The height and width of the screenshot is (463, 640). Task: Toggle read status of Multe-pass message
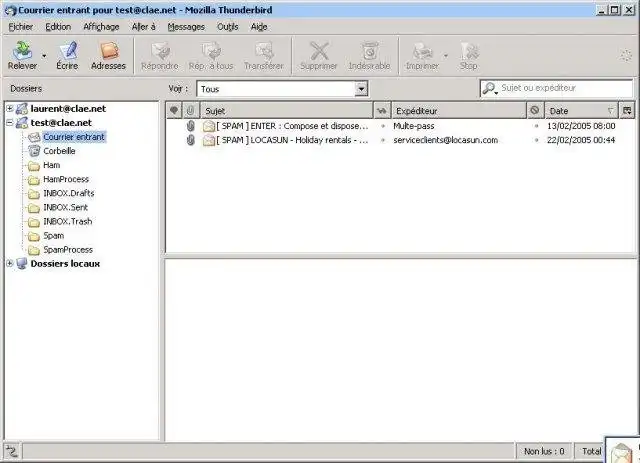coord(383,126)
